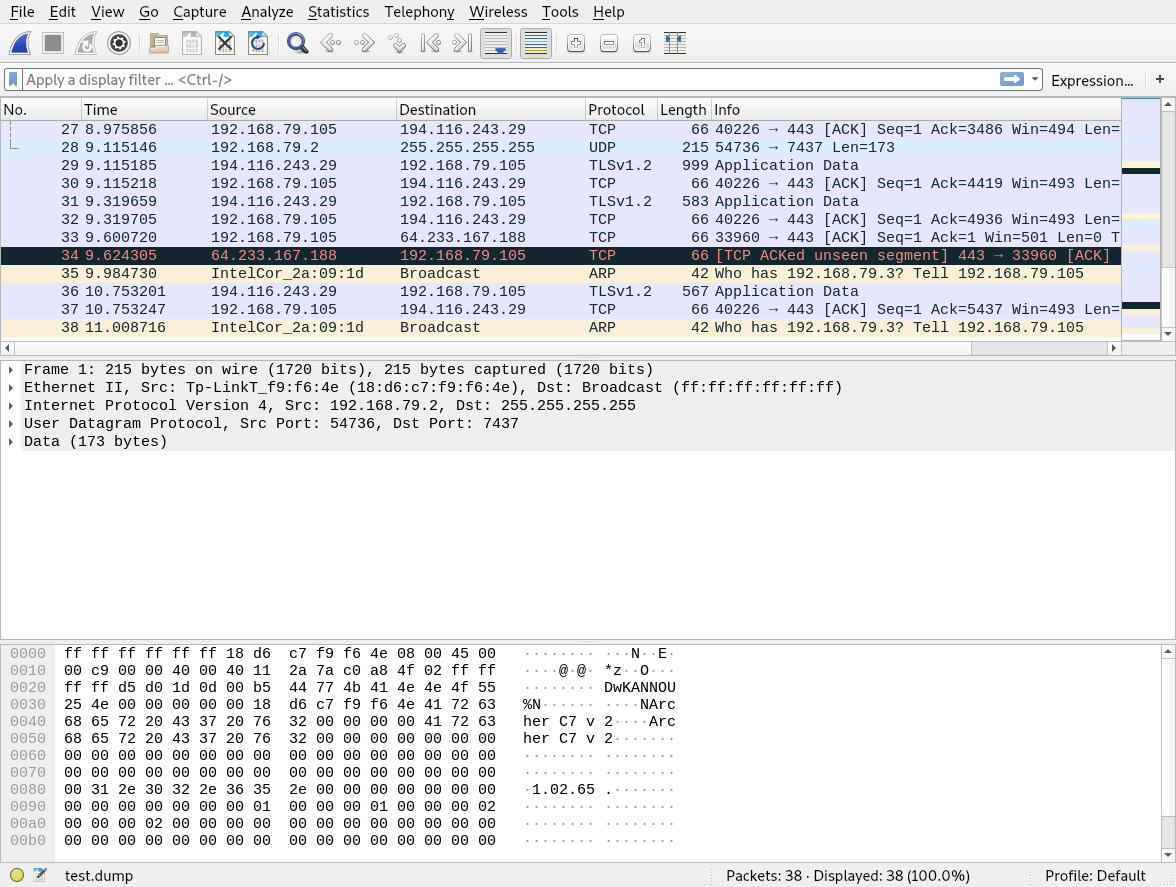Sort packets by Length column header

pyautogui.click(x=683, y=109)
